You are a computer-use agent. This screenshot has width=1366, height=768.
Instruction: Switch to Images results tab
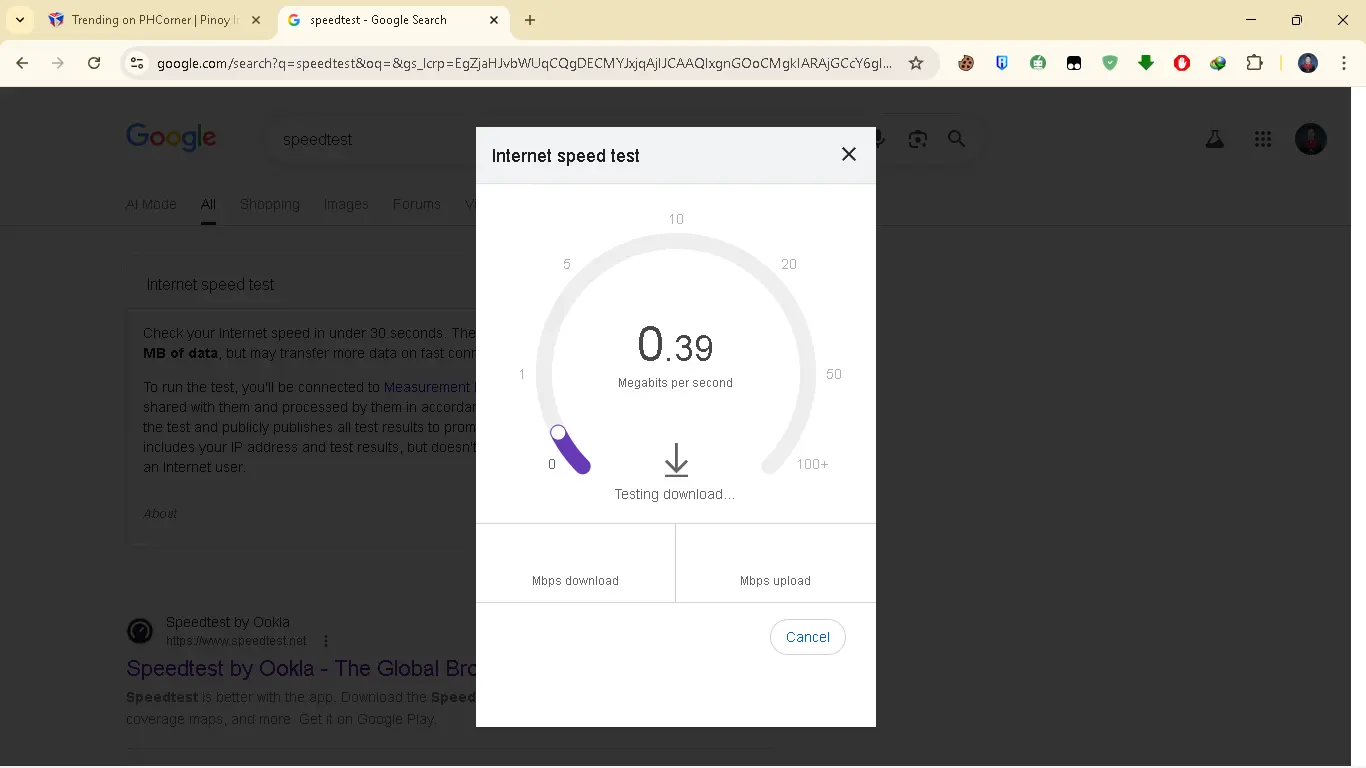pyautogui.click(x=346, y=204)
